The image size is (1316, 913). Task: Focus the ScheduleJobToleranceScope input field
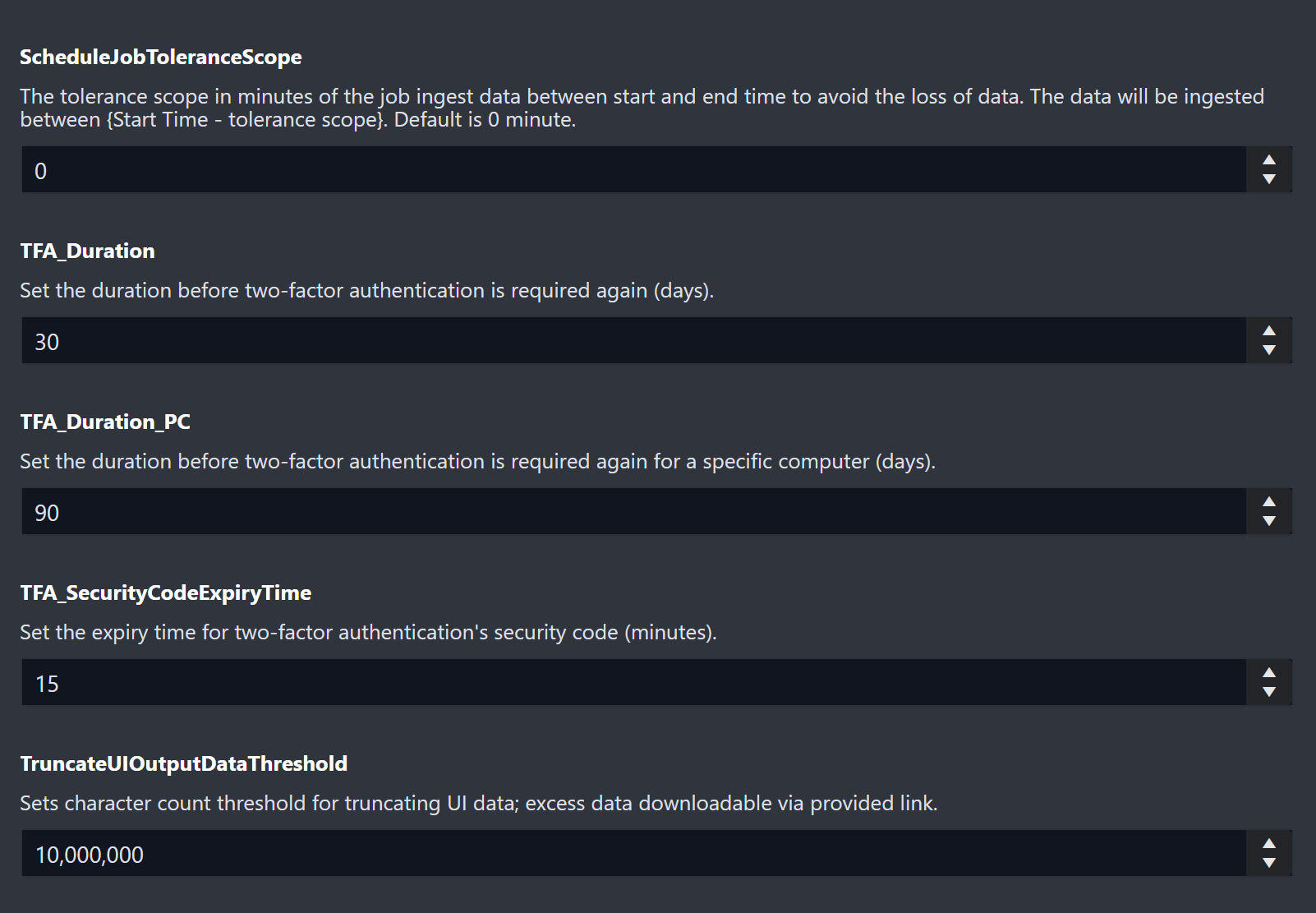click(x=633, y=170)
